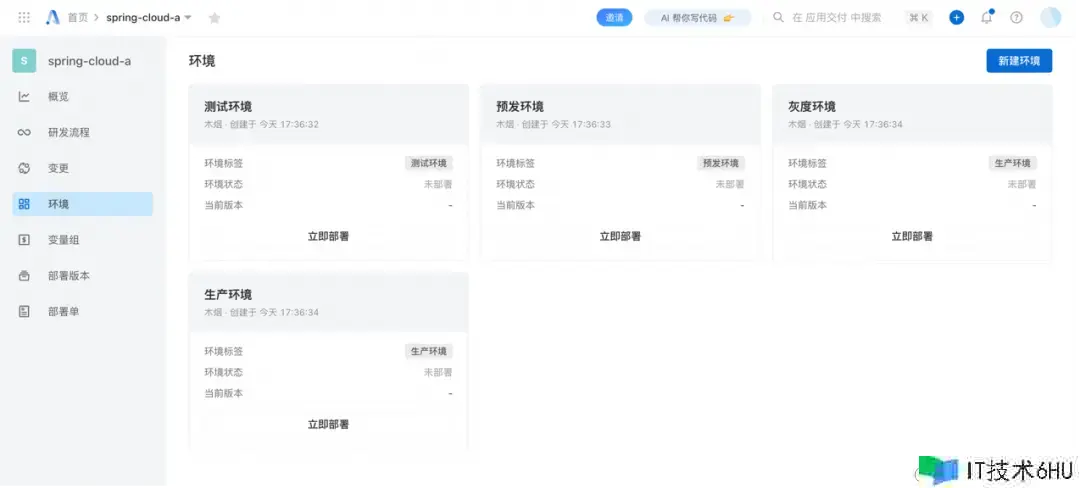Screen dimensions: 1080x489
Task: Click 立即部署 under 生产环境 card
Action: [328, 425]
